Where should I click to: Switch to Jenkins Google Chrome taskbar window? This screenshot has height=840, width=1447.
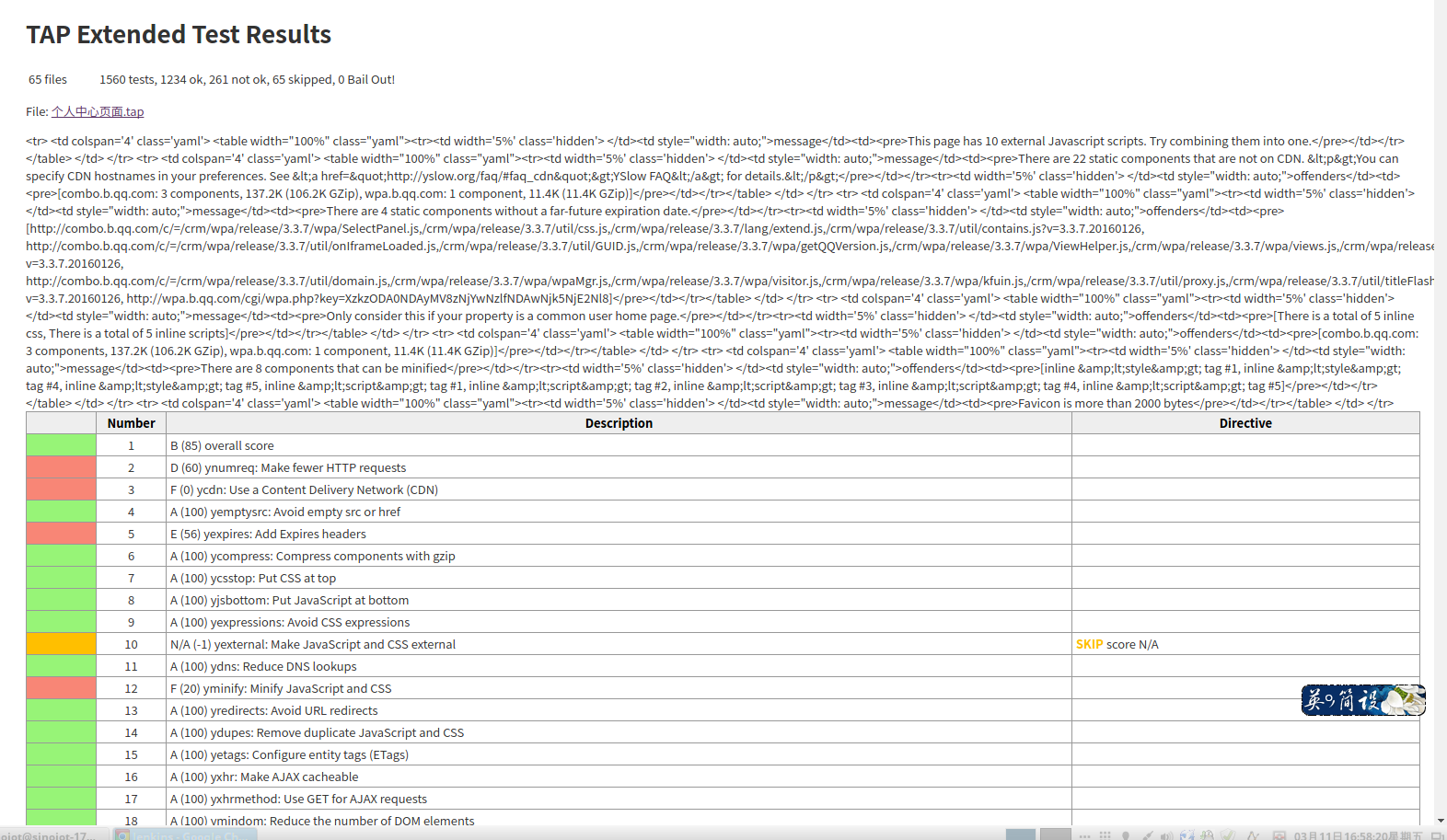[184, 834]
